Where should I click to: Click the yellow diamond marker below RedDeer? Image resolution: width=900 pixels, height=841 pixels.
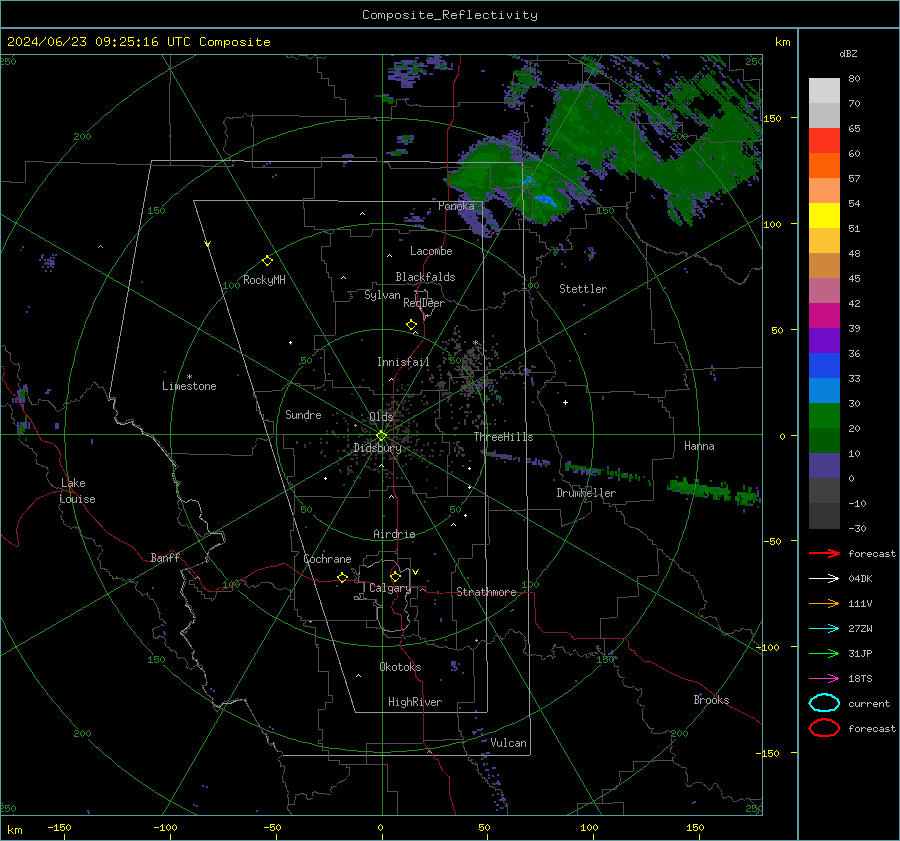pos(411,325)
